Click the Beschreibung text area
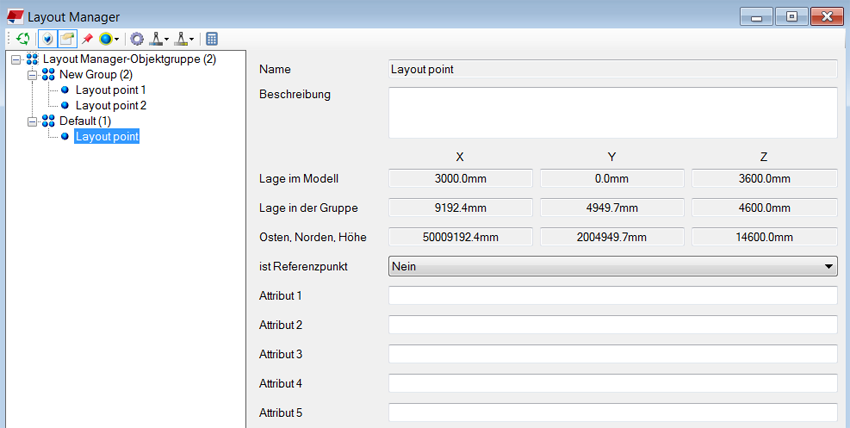Screen dimensions: 850x428 612,112
